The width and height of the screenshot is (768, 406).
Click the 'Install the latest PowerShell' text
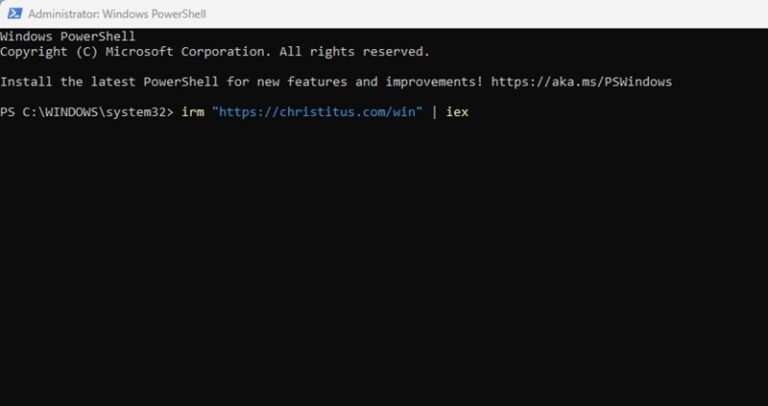109,82
